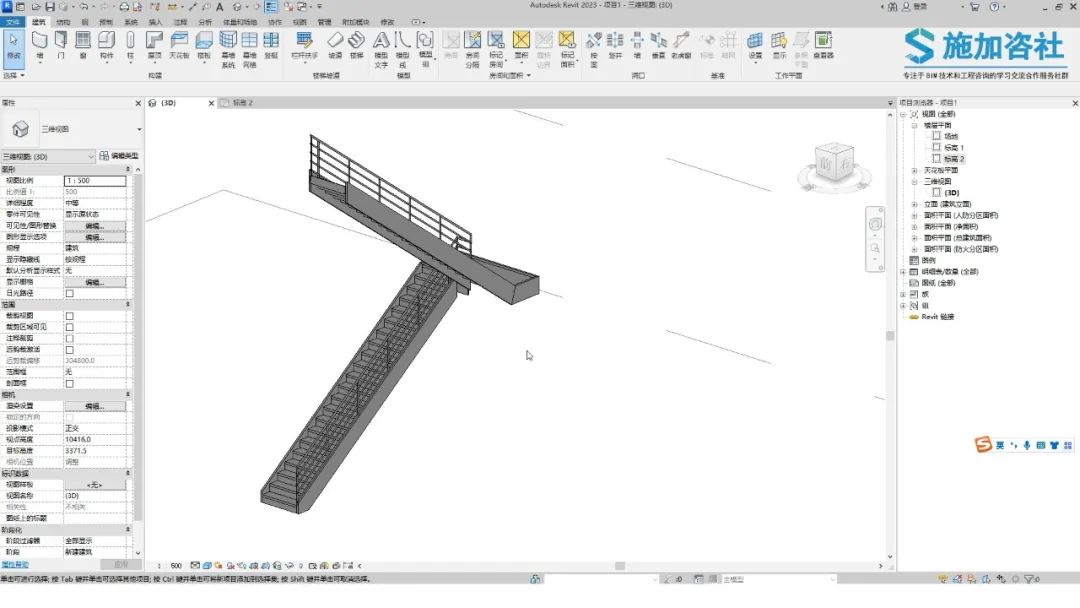Select the Window (窗) tool
The height and width of the screenshot is (608, 1080).
(x=83, y=45)
